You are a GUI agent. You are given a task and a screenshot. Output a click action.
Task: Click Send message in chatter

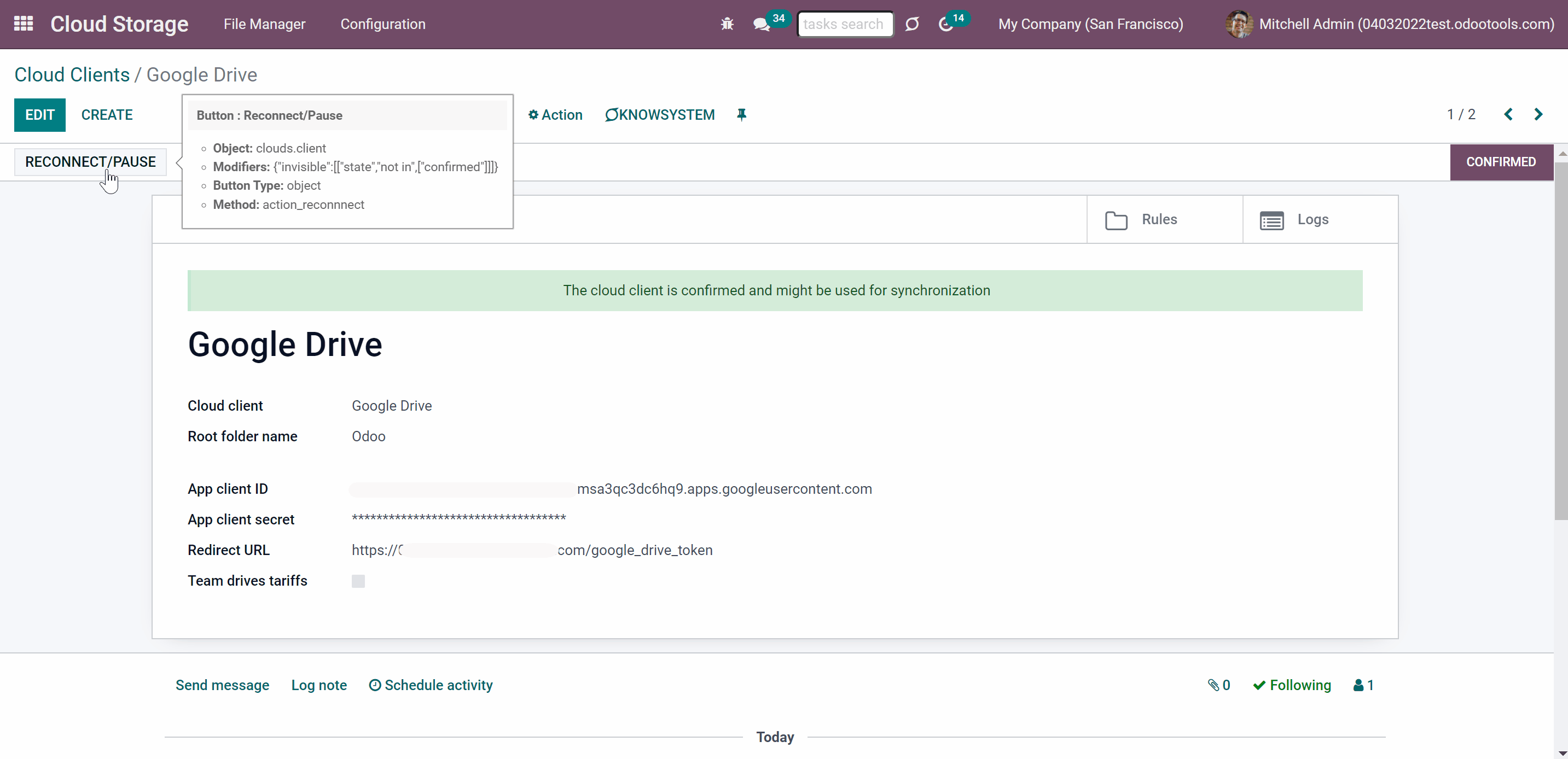(x=222, y=685)
